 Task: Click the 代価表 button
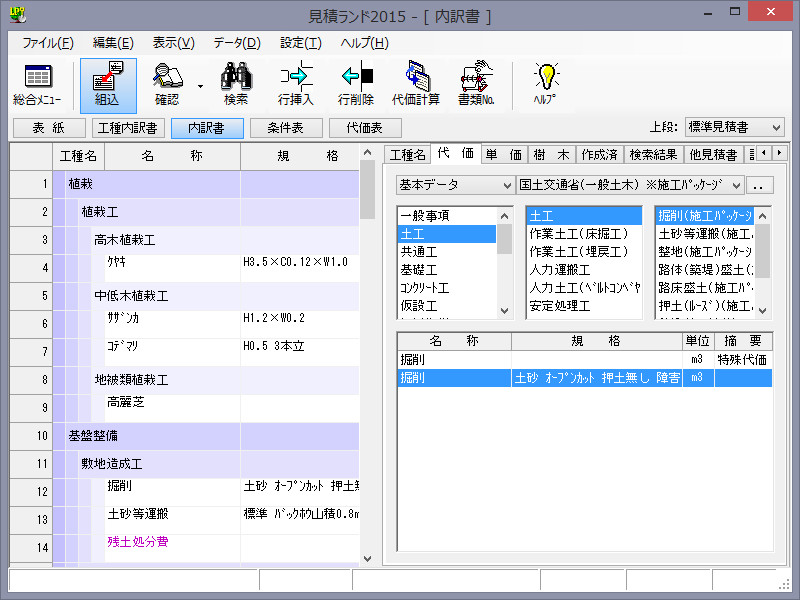(x=365, y=127)
